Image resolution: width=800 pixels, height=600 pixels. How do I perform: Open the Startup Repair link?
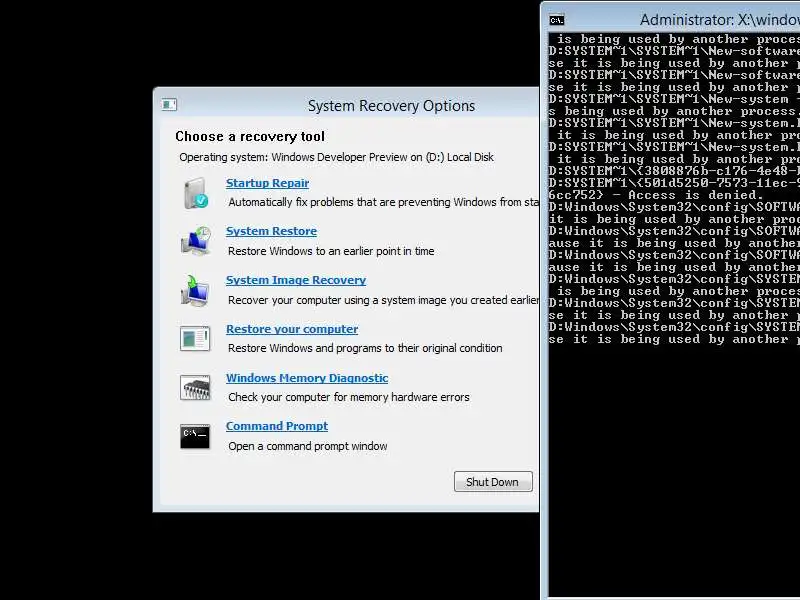click(x=267, y=183)
